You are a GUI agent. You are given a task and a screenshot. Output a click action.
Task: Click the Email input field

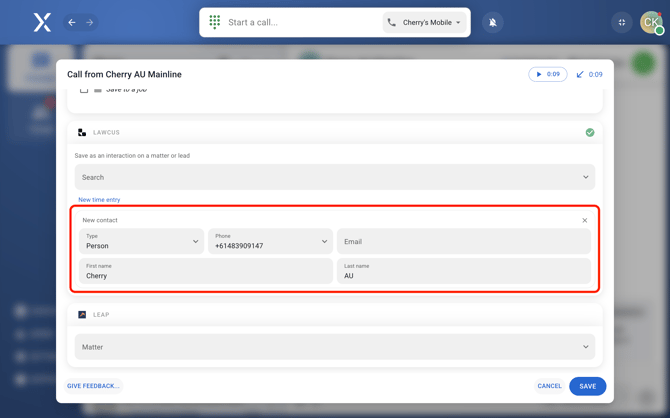tap(463, 241)
